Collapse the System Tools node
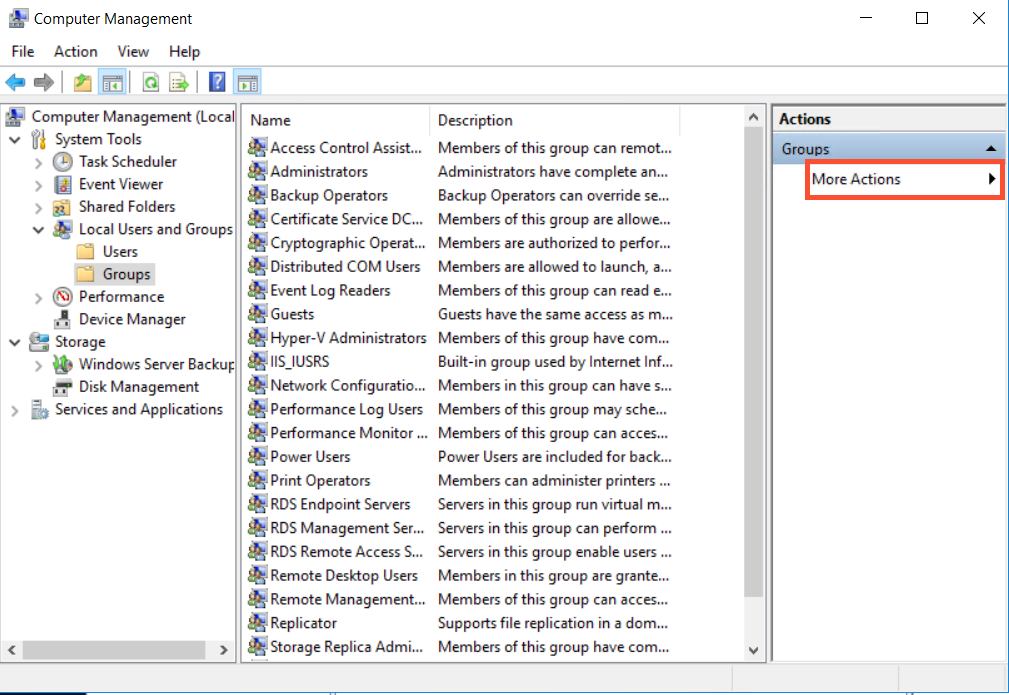 [x=15, y=140]
